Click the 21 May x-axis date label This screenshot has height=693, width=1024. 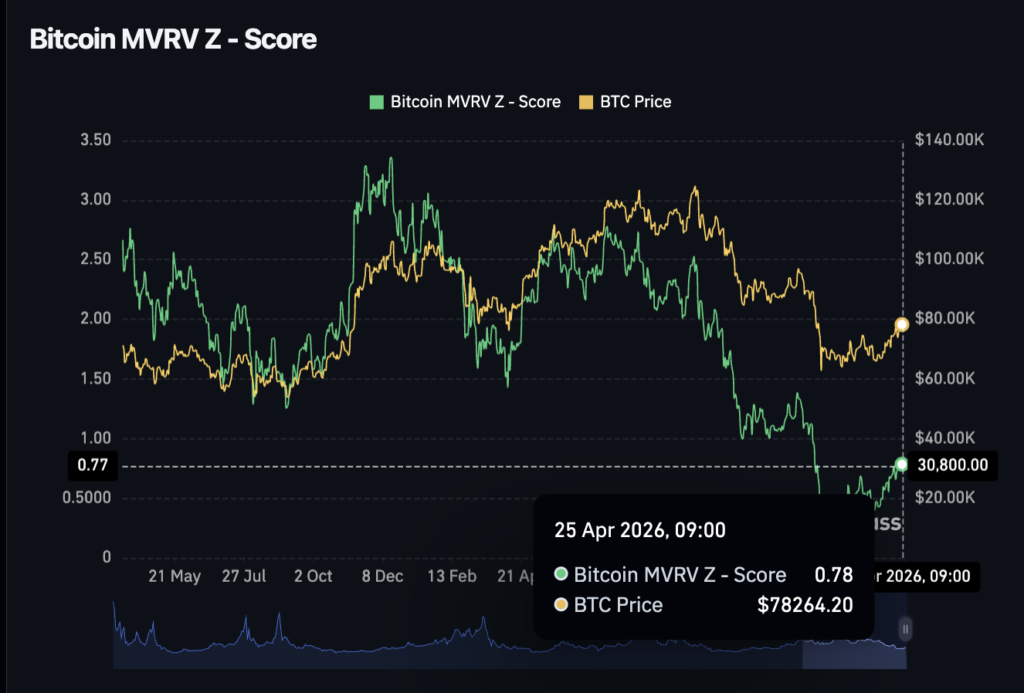coord(174,577)
